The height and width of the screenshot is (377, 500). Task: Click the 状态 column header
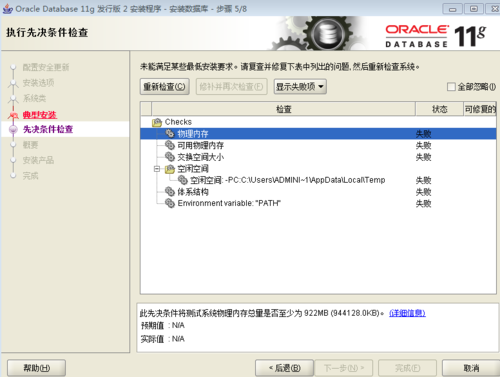click(x=439, y=109)
